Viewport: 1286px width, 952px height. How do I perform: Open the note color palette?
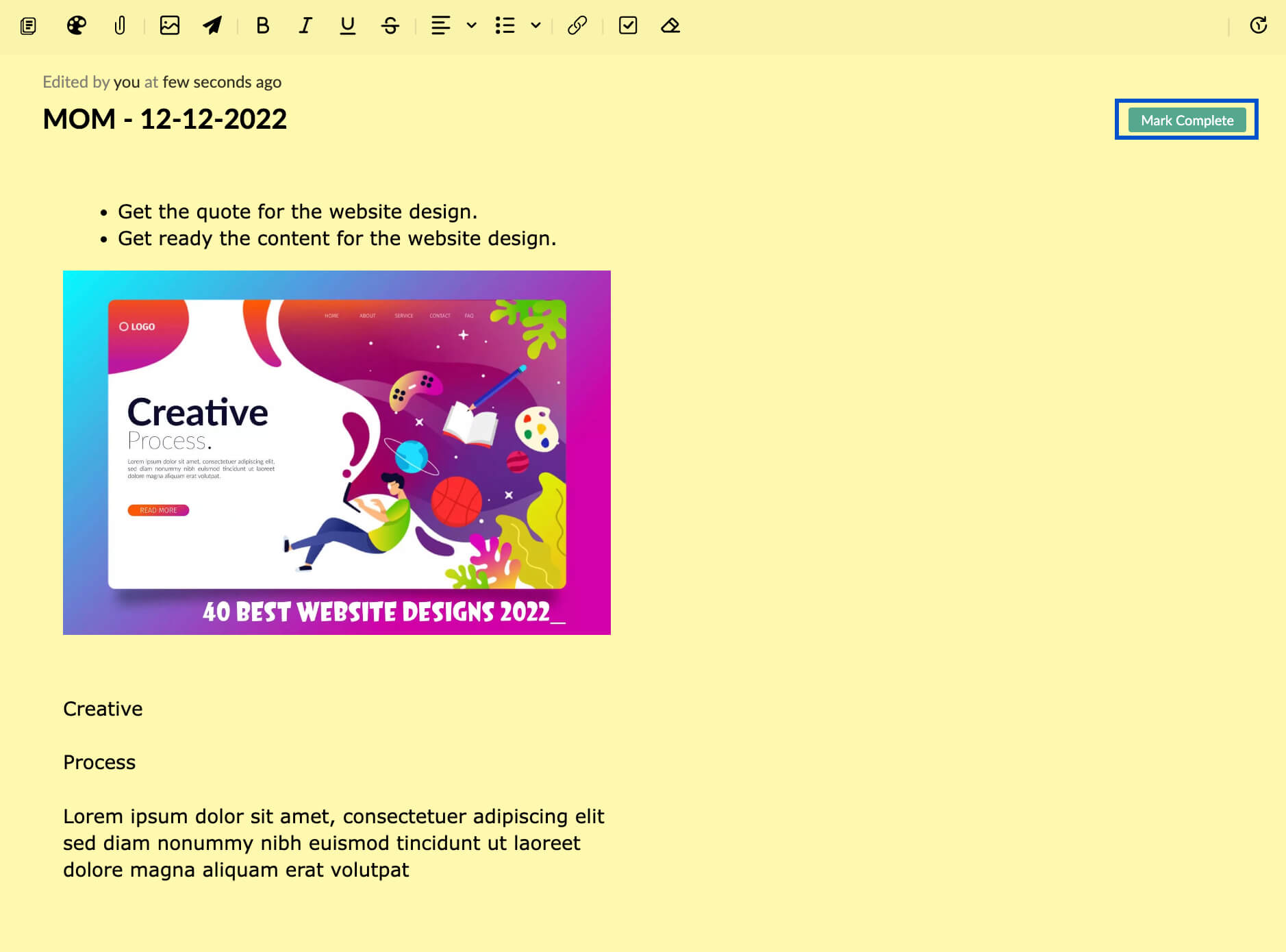(x=76, y=26)
